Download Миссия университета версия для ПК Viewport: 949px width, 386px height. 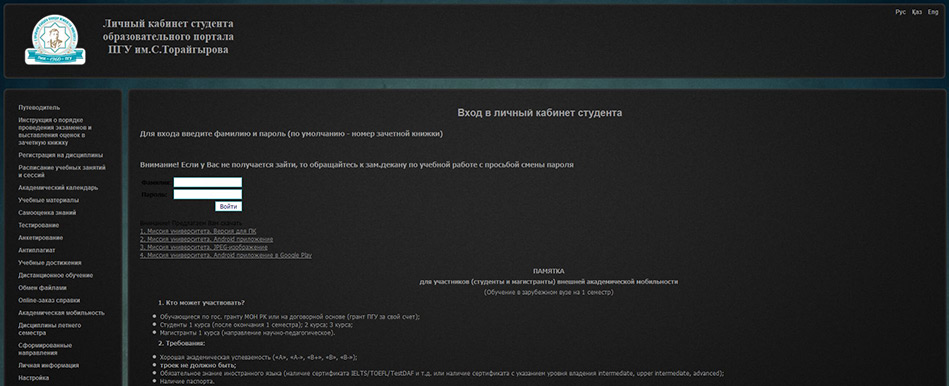(x=199, y=231)
